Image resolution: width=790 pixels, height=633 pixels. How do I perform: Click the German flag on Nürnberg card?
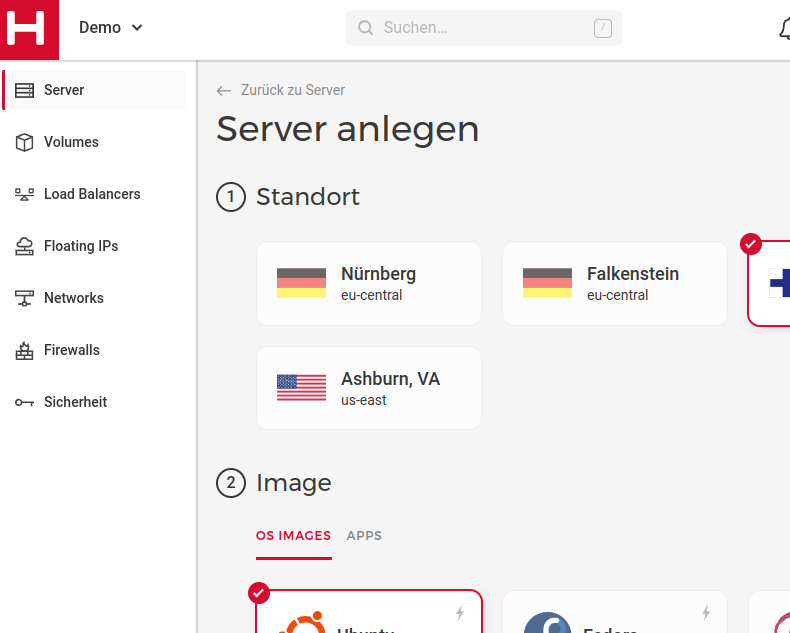(301, 283)
